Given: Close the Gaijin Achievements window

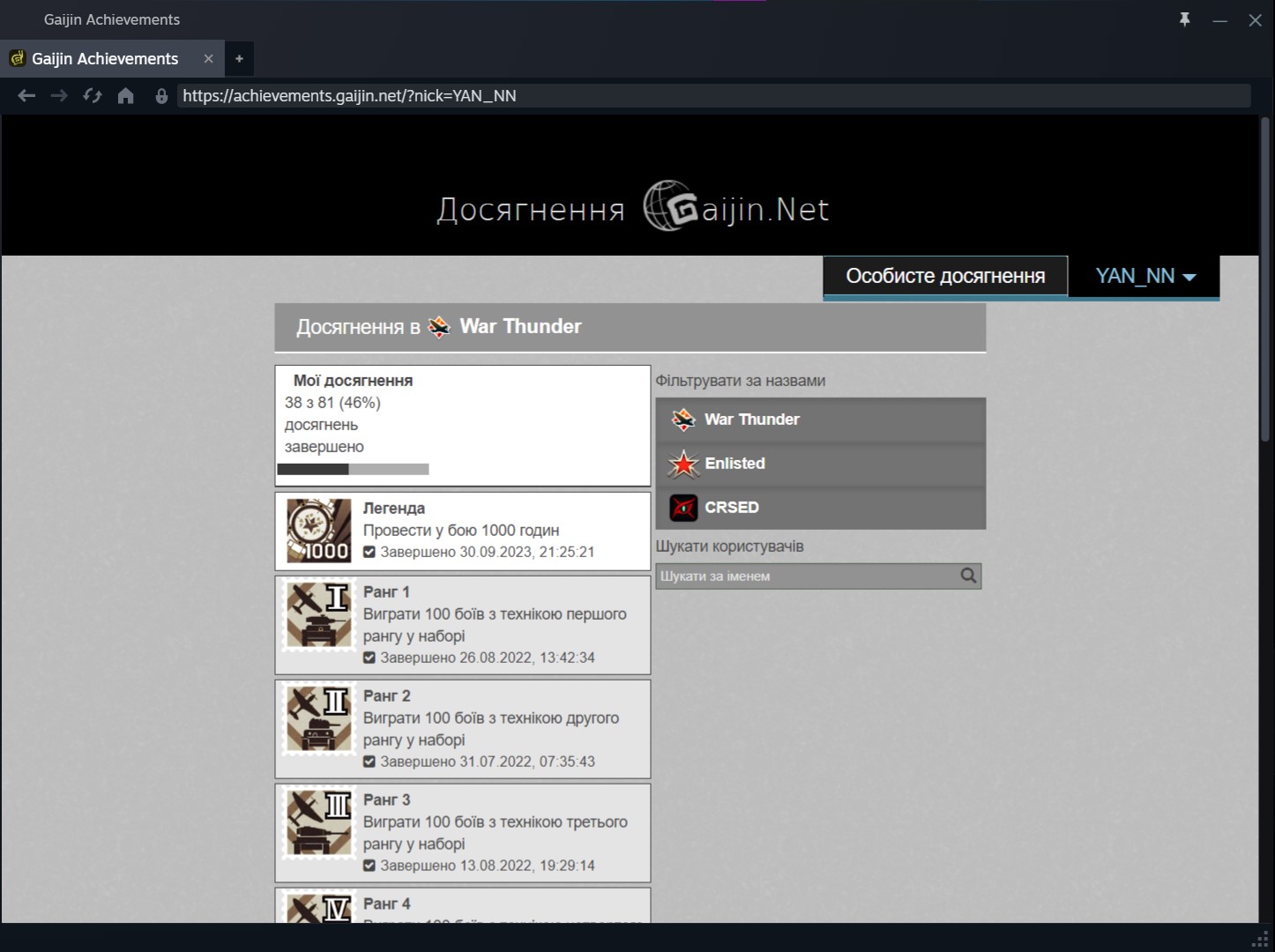Looking at the screenshot, I should click(x=1256, y=20).
